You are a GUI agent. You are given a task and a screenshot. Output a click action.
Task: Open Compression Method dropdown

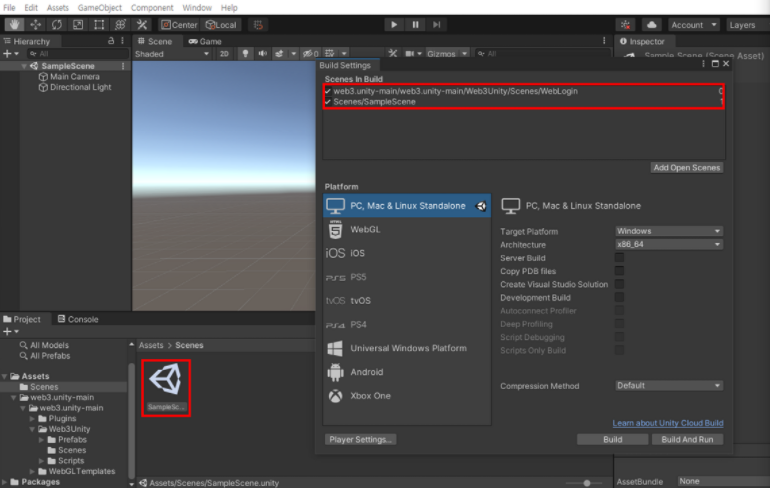(668, 385)
